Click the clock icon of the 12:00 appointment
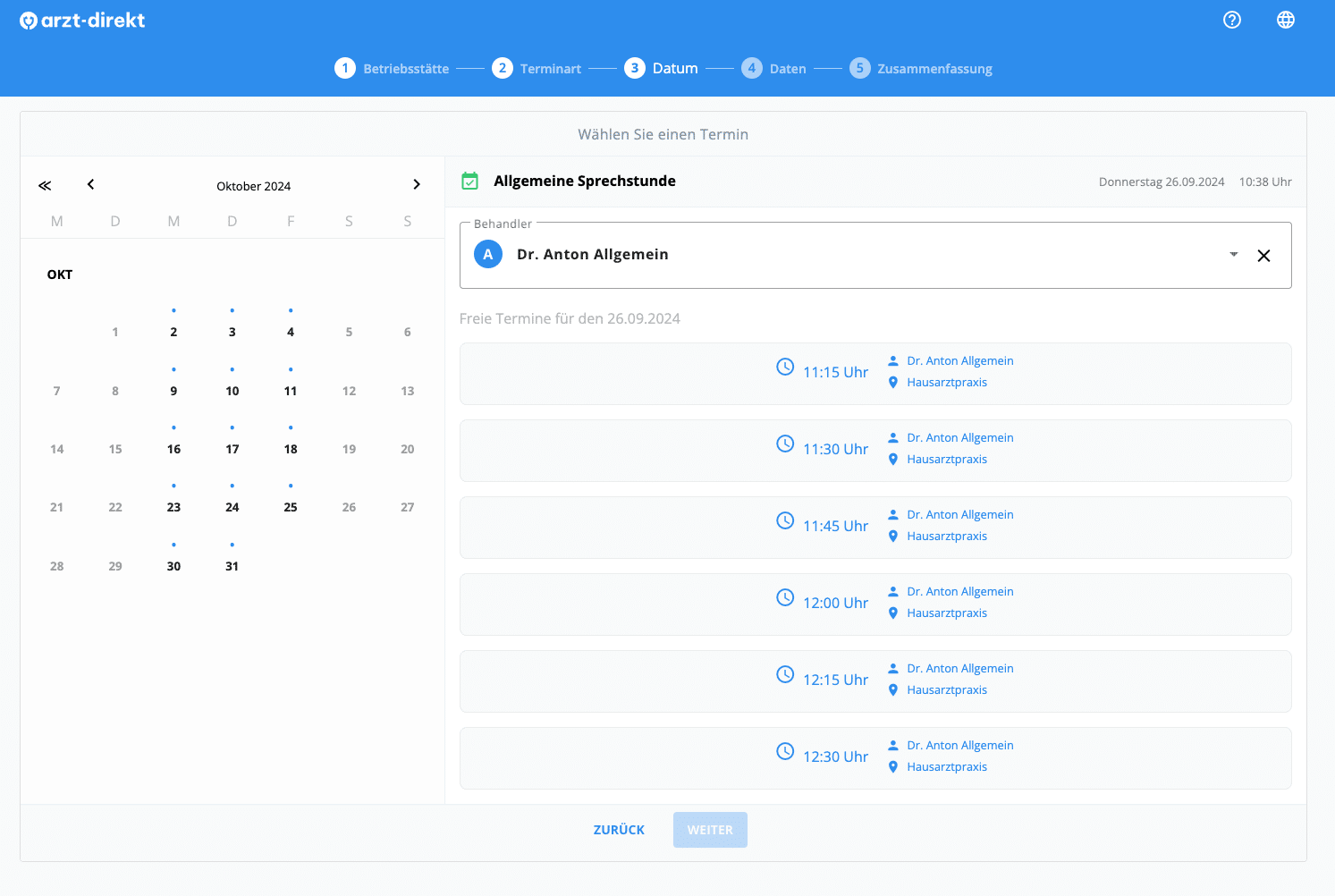 click(785, 597)
